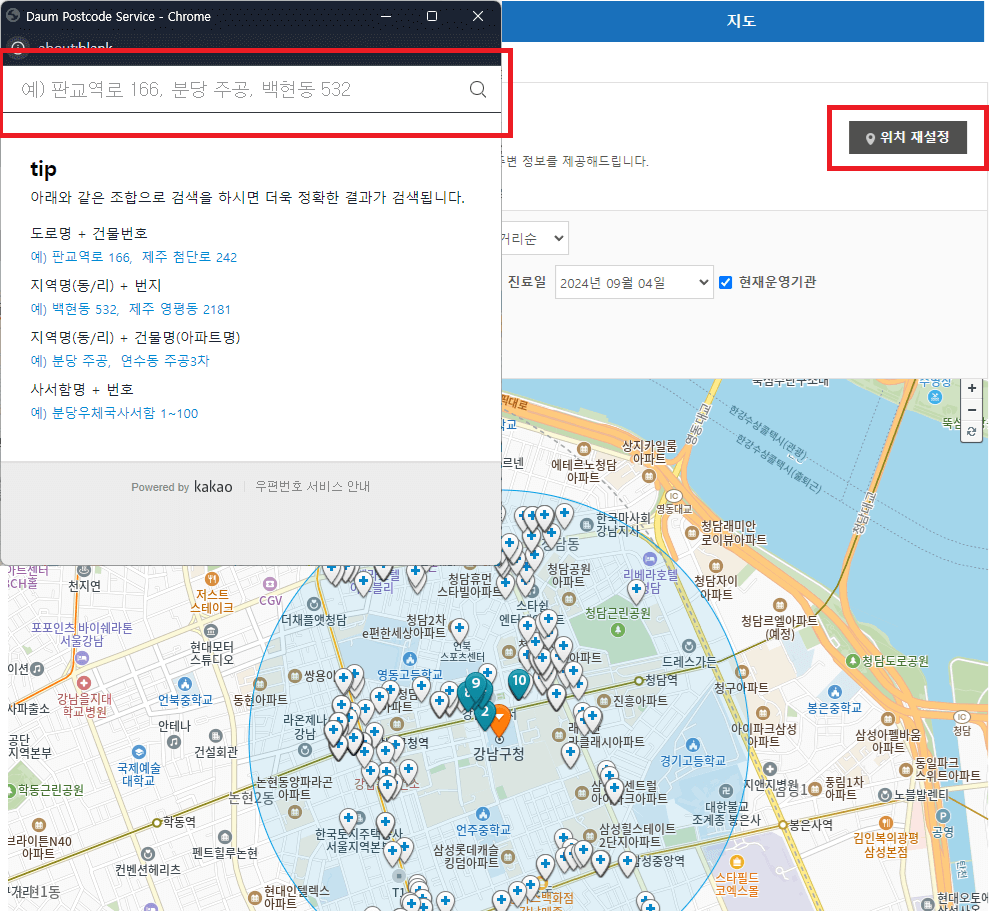Screen dimensions: 1000x921
Task: Select the orange location marker near 강남구청
Action: point(501,715)
